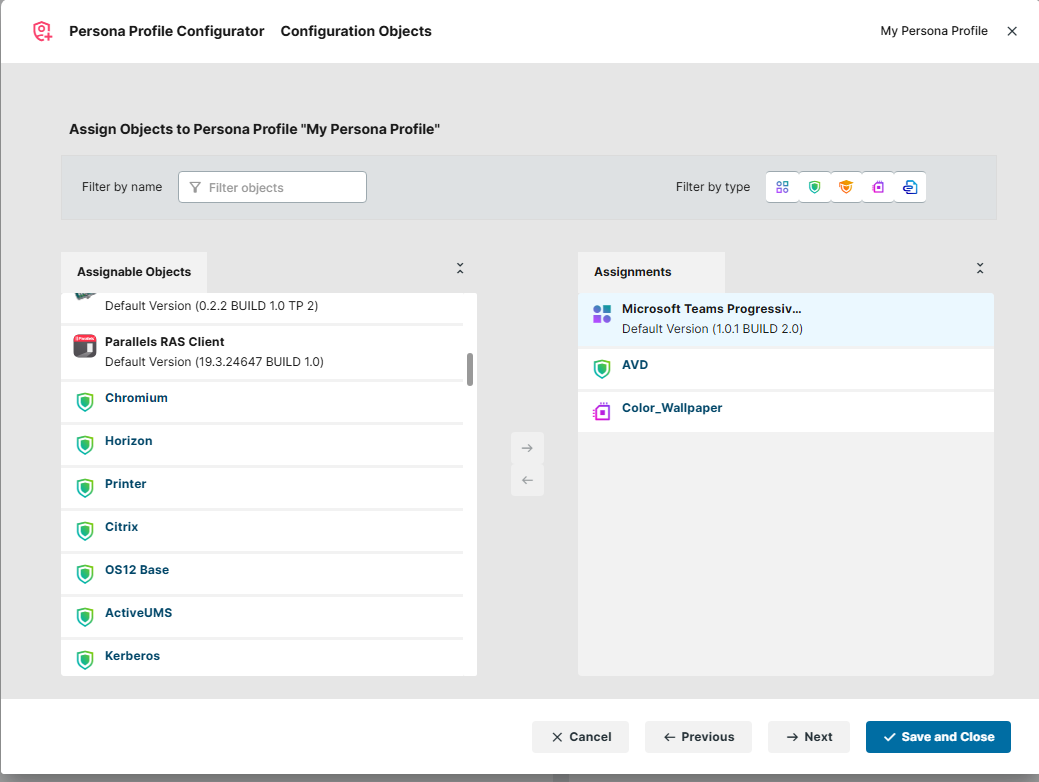
Task: Select the Horizon object
Action: point(262,445)
